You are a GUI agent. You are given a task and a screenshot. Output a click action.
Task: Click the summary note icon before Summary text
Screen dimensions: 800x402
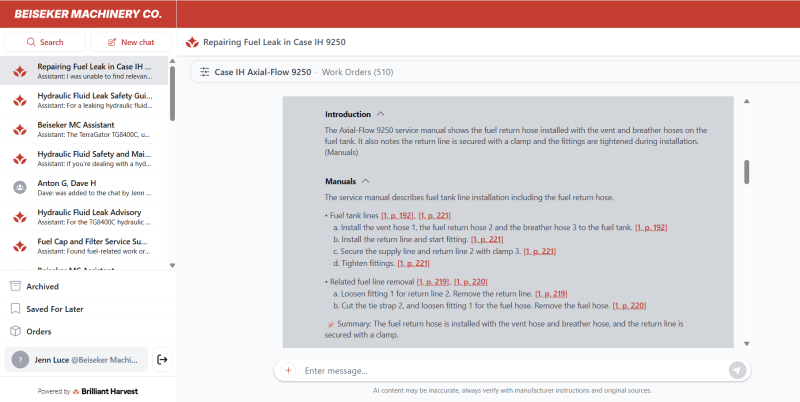click(330, 324)
